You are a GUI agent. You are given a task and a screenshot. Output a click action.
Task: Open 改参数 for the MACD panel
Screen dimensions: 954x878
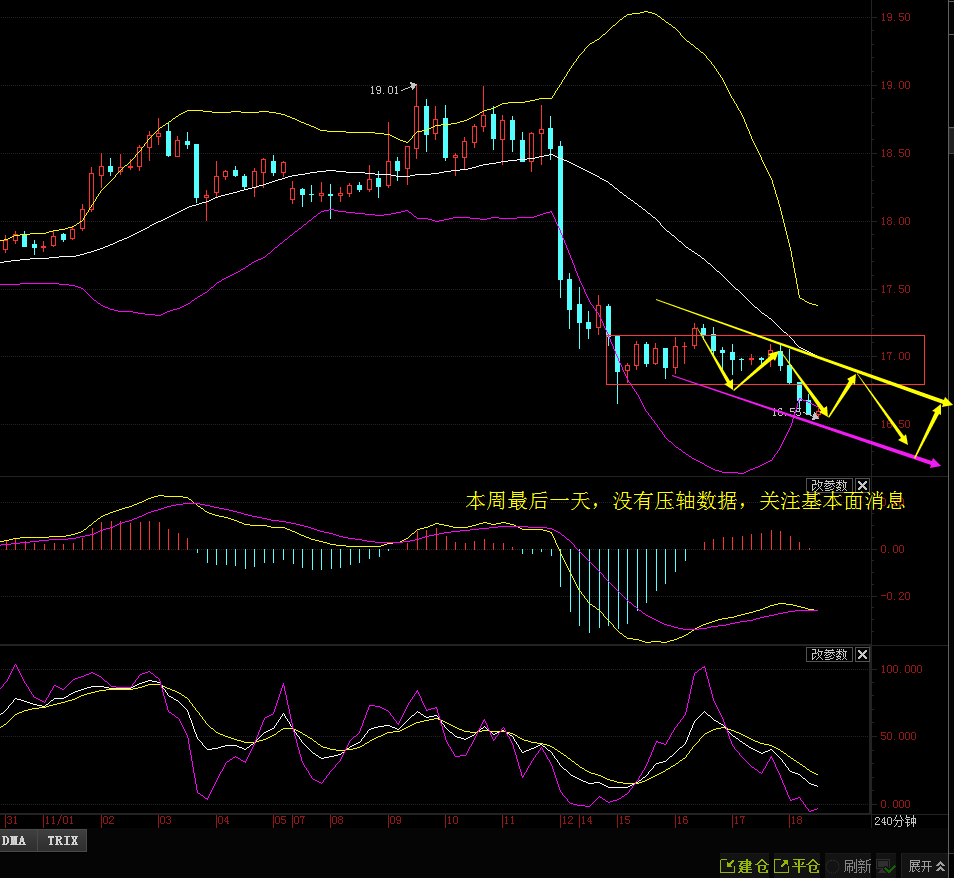click(x=829, y=485)
